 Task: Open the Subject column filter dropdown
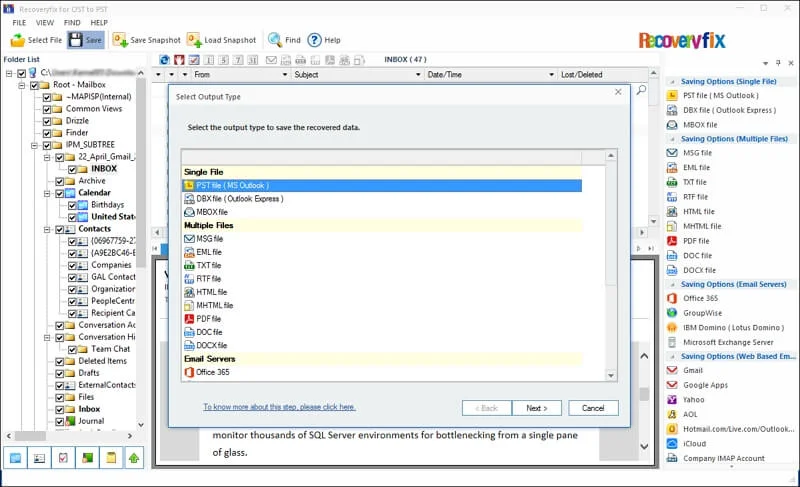tap(418, 74)
